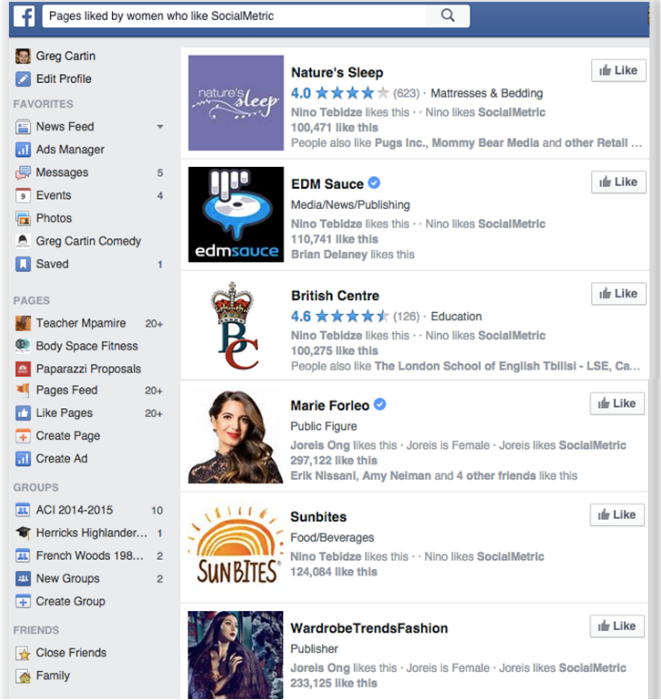Open EDM Sauce page title link

point(327,184)
